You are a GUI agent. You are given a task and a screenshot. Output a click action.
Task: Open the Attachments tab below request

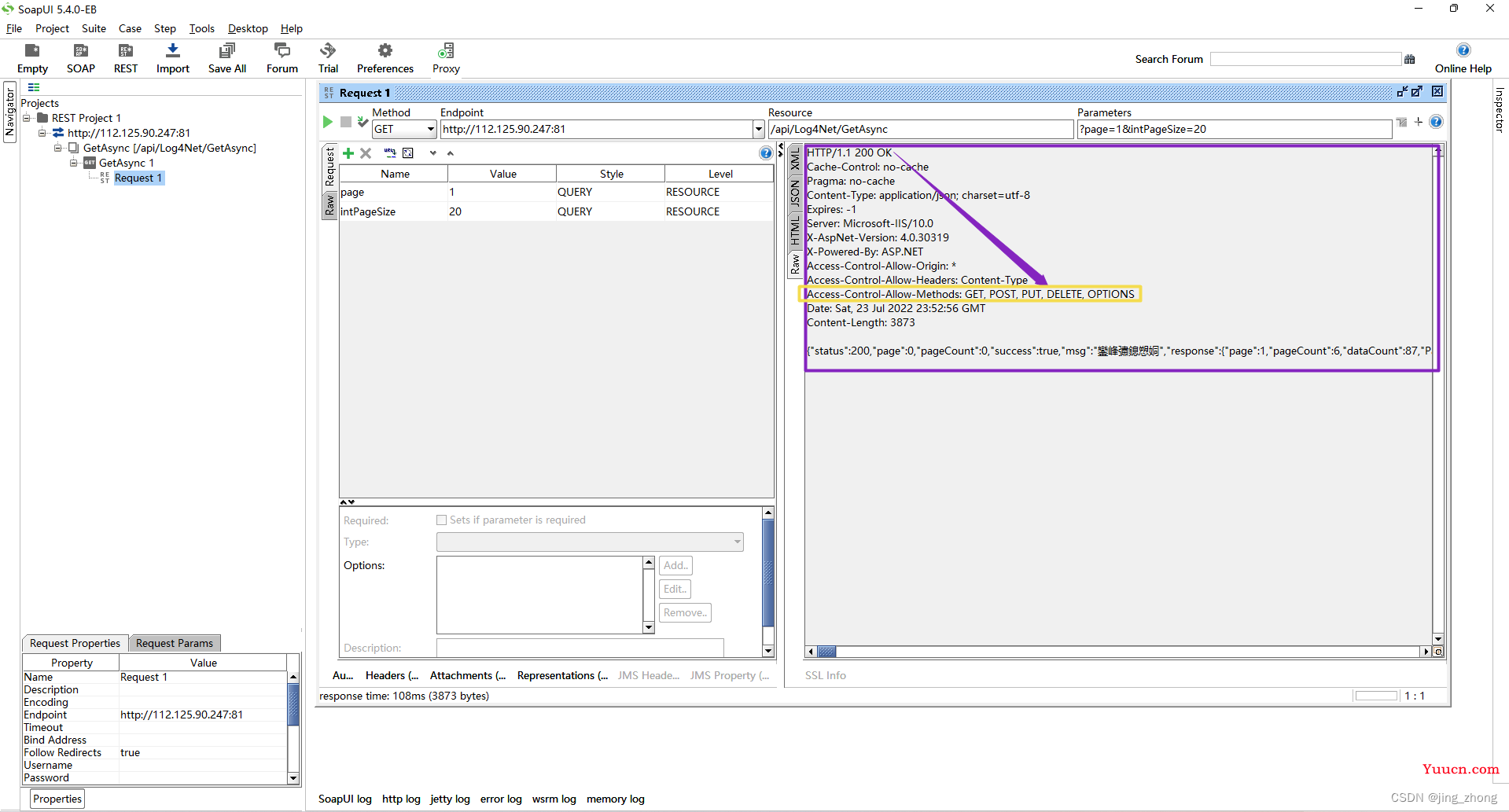click(468, 675)
